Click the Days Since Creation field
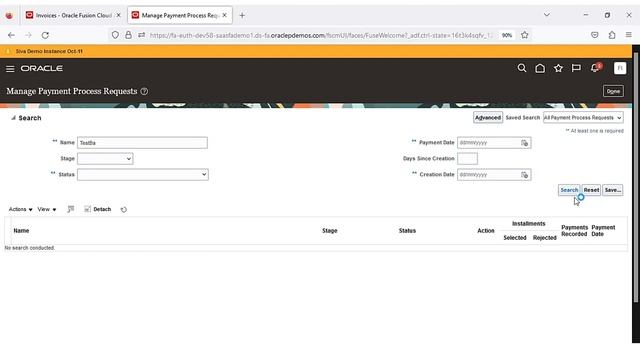 [467, 158]
